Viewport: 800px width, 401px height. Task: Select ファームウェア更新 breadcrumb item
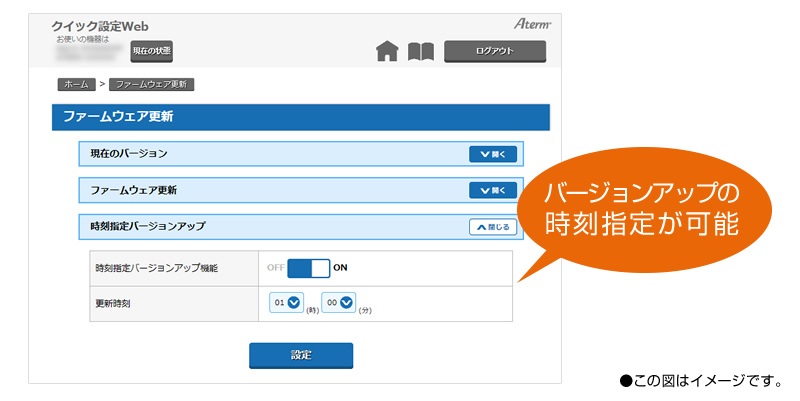coord(151,85)
